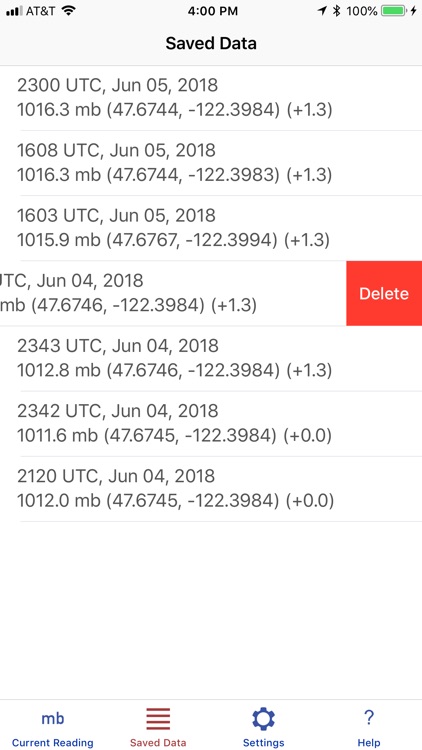Choose the 1011.6 mb reading row
This screenshot has width=422, height=750.
click(211, 424)
